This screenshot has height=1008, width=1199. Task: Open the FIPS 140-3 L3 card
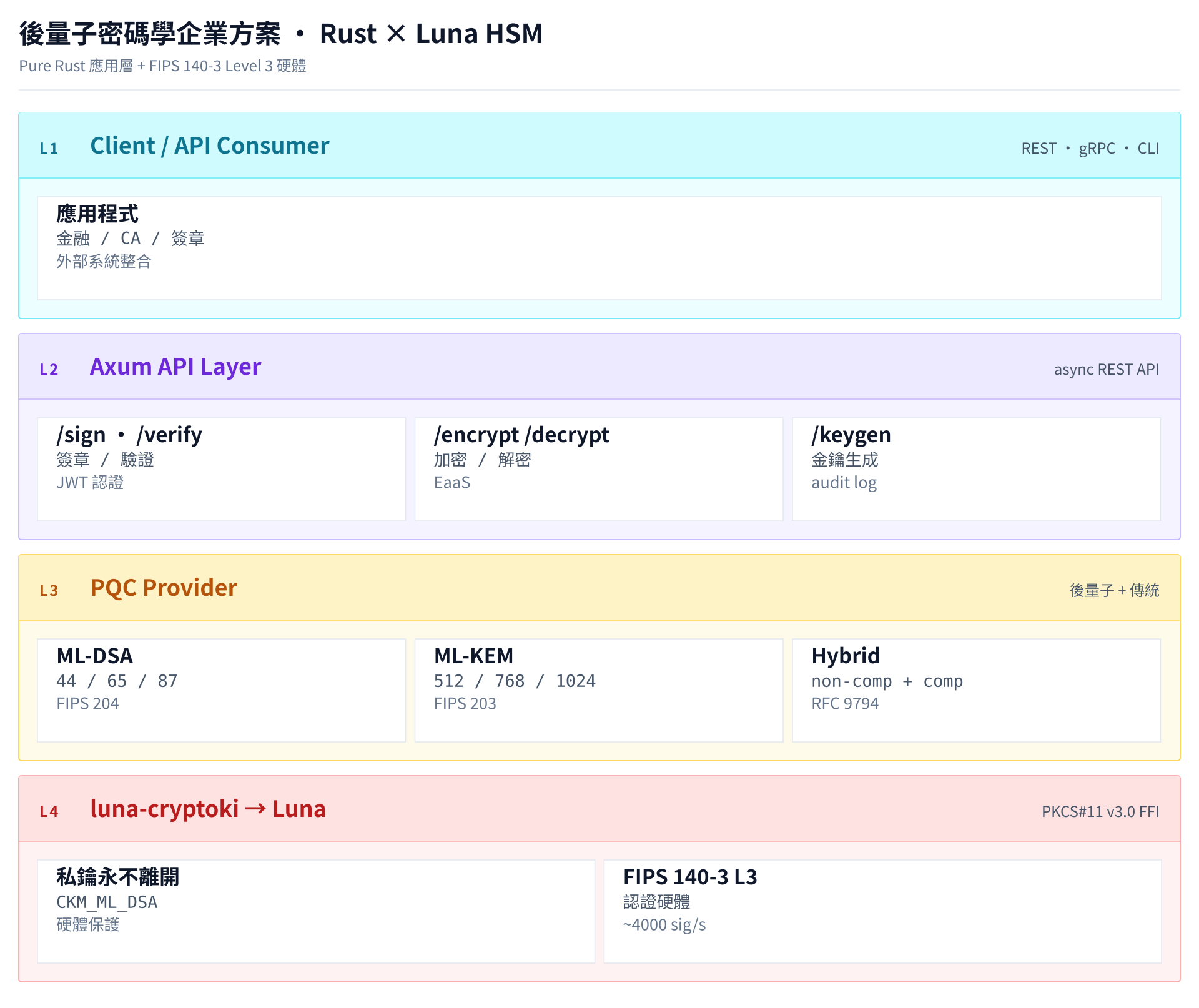tap(882, 912)
